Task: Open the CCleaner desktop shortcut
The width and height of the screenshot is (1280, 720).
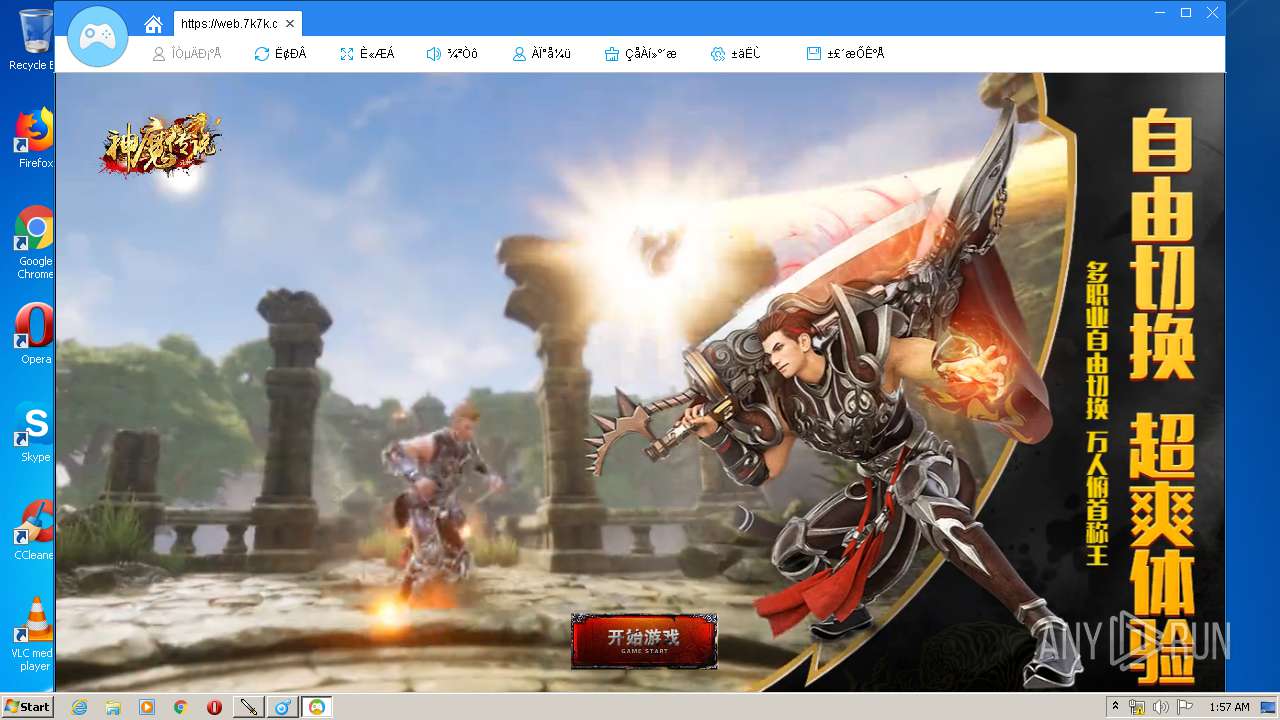Action: pos(35,530)
